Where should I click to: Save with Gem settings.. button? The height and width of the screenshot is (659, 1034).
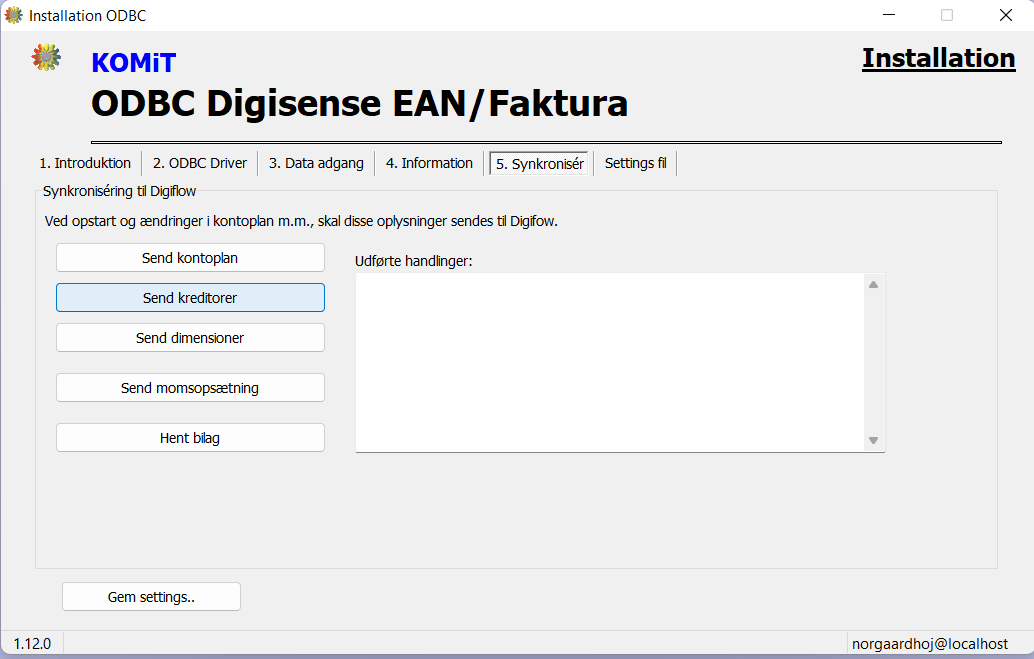pyautogui.click(x=152, y=597)
